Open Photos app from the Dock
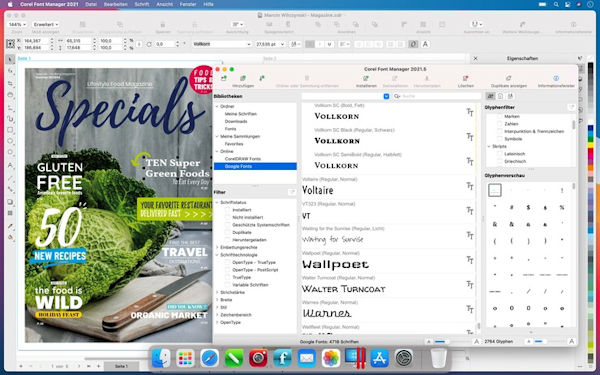Viewport: 600px width, 375px height. [331, 359]
